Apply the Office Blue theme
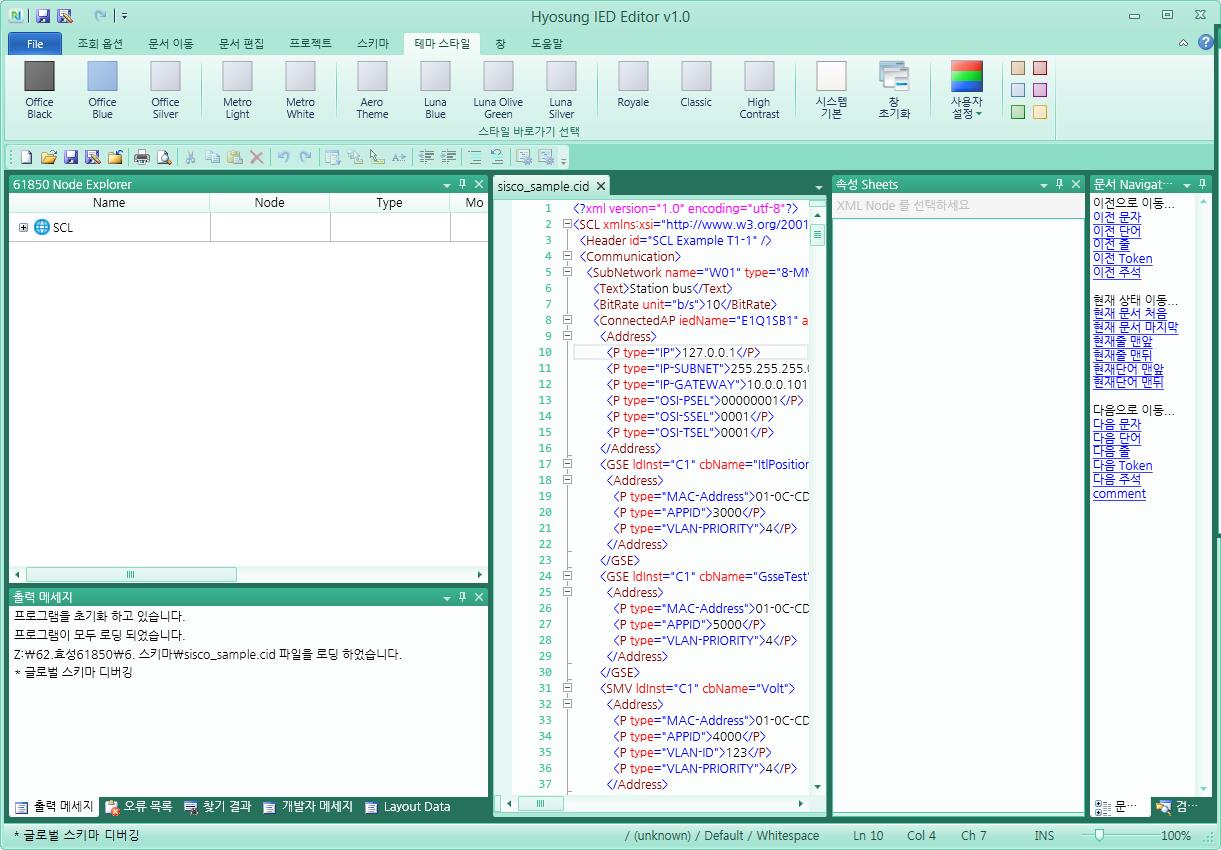This screenshot has height=850, width=1221. (x=102, y=90)
